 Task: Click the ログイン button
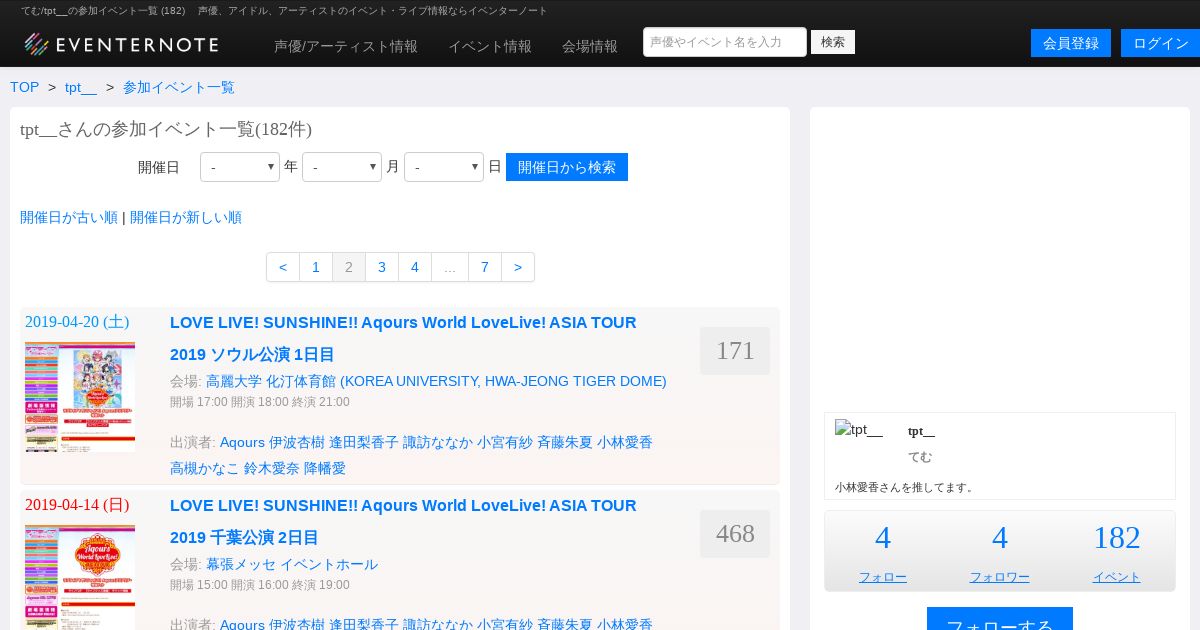[1160, 43]
